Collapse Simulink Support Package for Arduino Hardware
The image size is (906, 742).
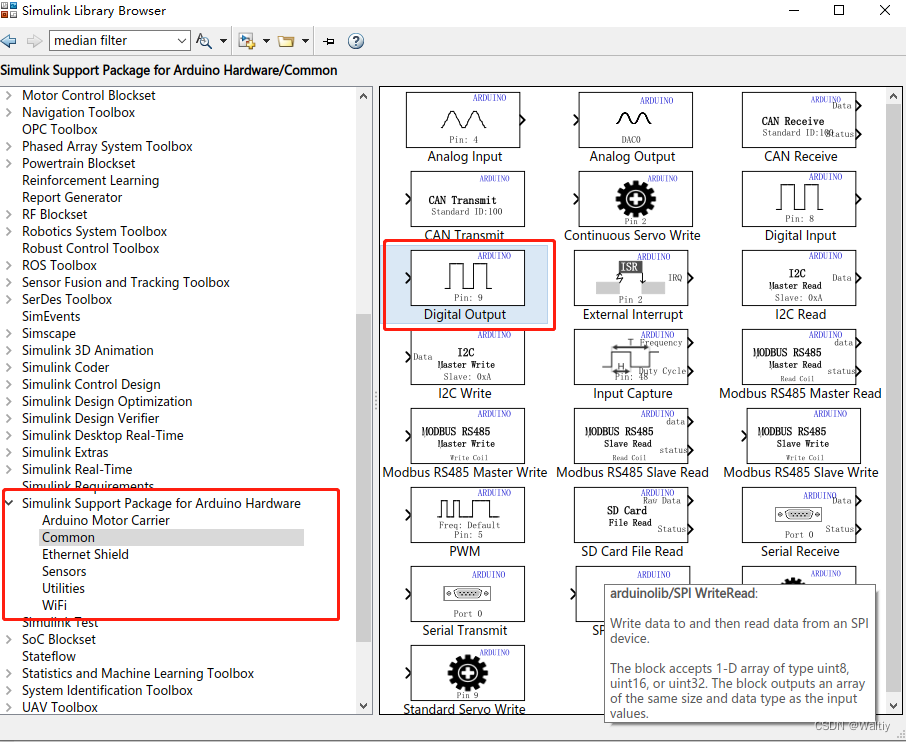coord(9,503)
